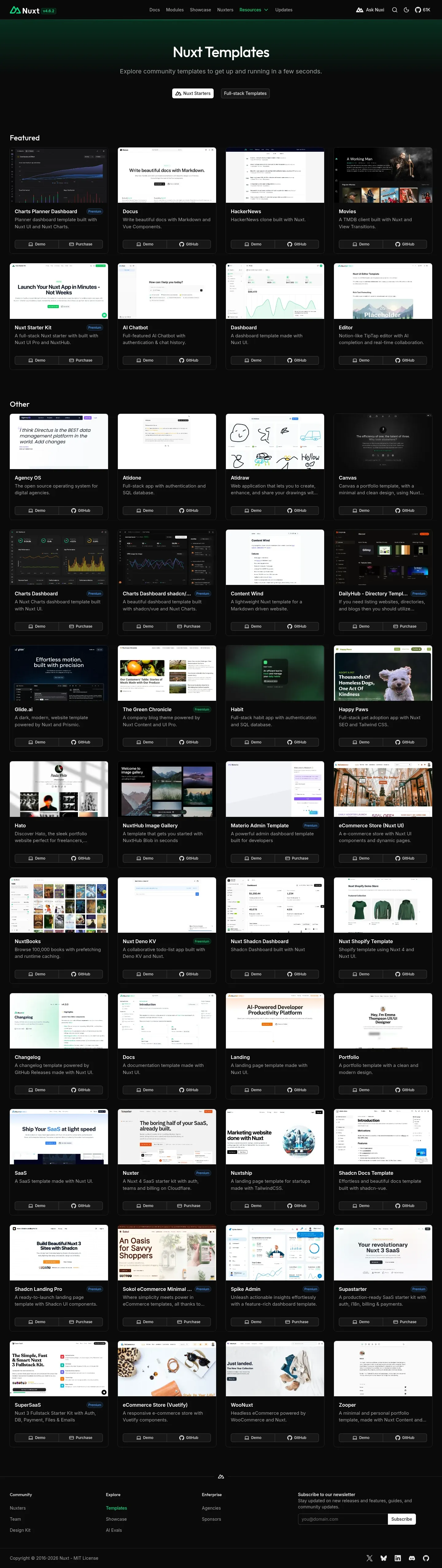The width and height of the screenshot is (442, 1568).
Task: Open the Showcase menu item in header
Action: tap(200, 10)
